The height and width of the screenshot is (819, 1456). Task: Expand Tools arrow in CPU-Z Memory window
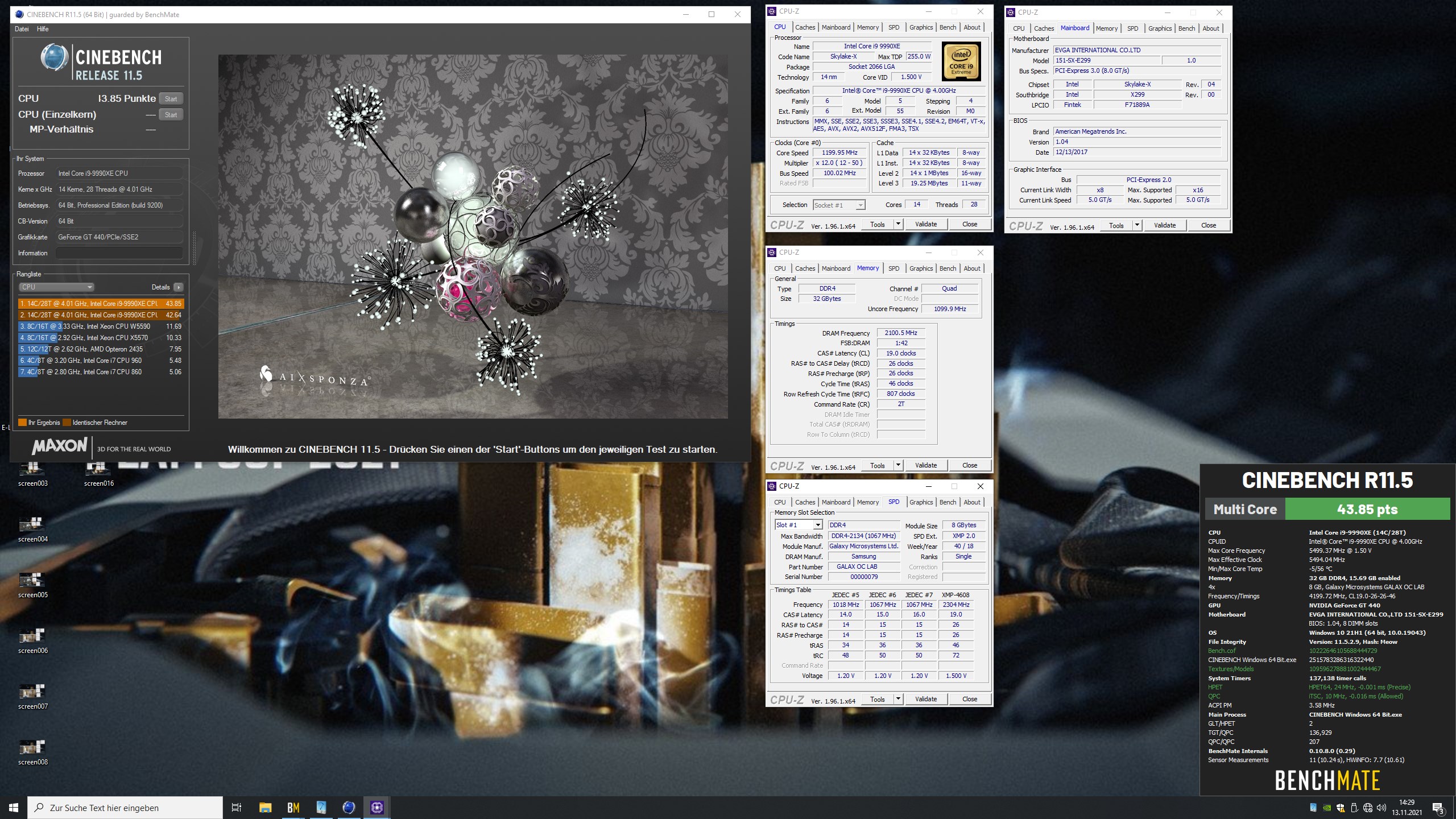click(898, 465)
